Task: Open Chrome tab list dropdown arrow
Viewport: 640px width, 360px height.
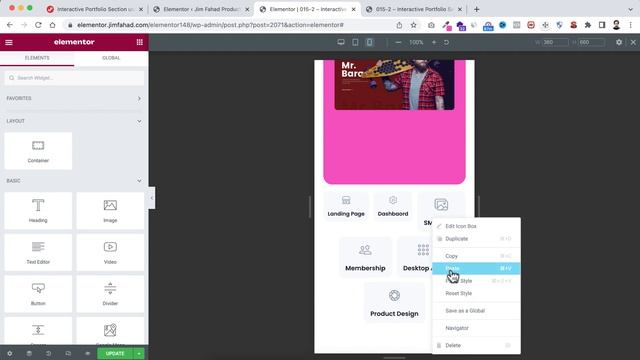Action: [x=631, y=9]
